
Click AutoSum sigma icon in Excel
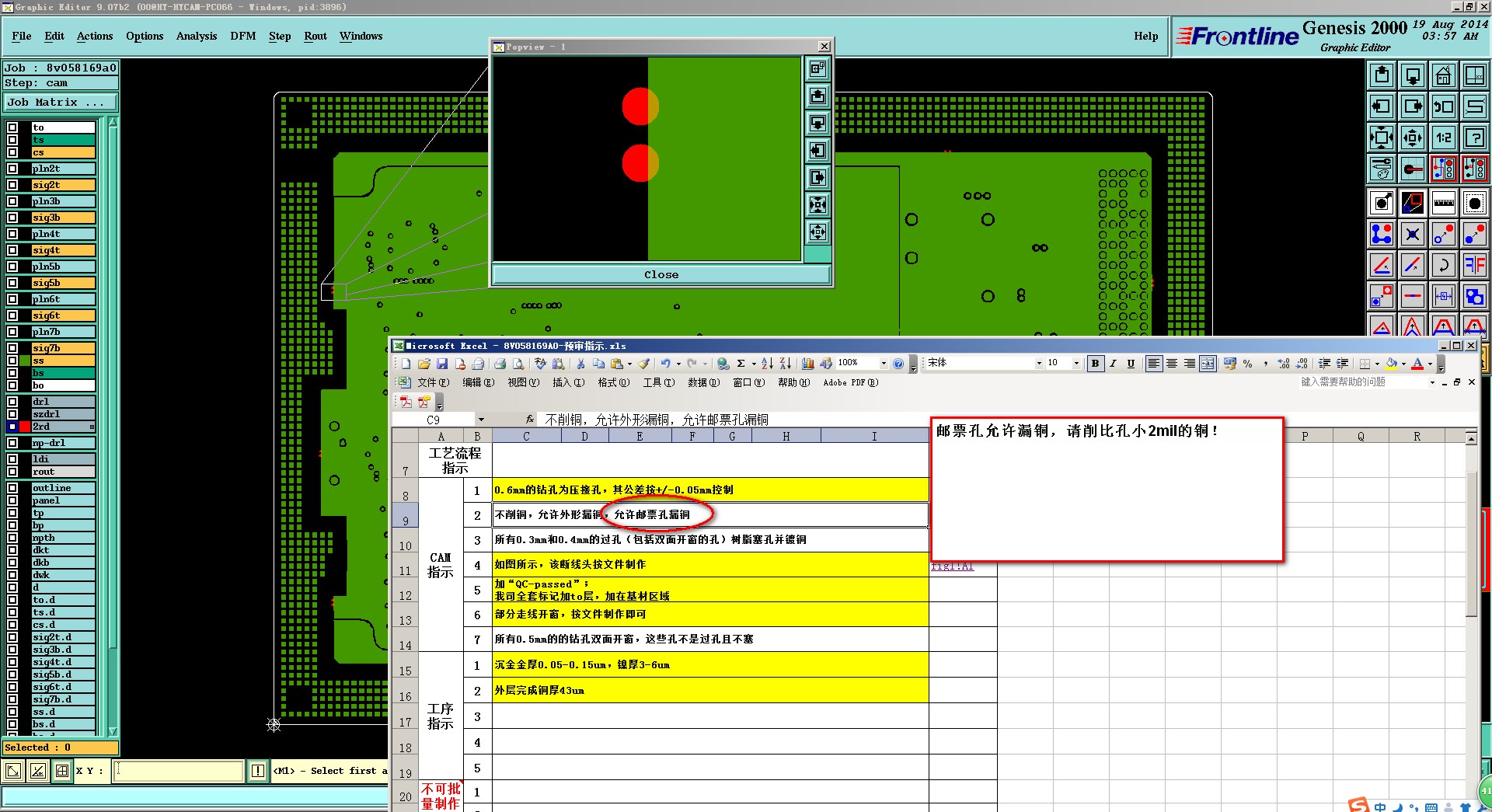point(741,363)
